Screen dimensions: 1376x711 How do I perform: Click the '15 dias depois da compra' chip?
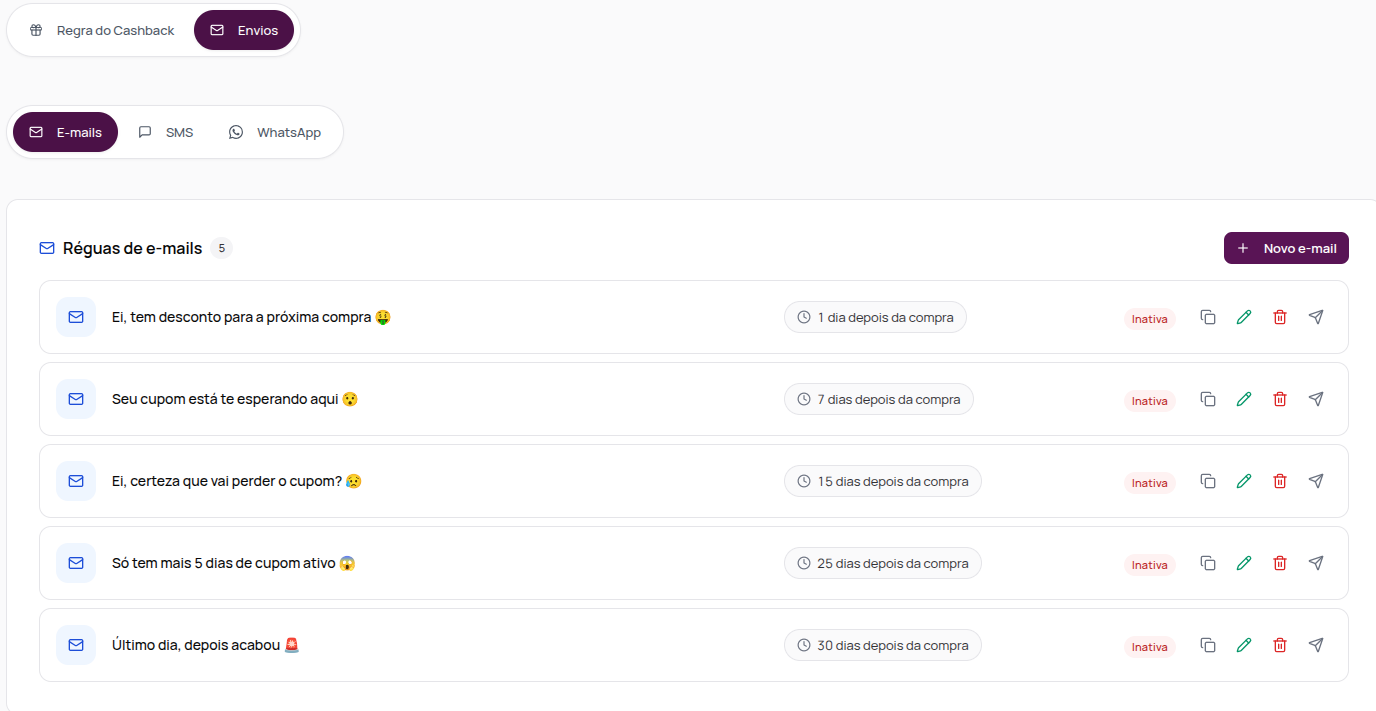883,481
